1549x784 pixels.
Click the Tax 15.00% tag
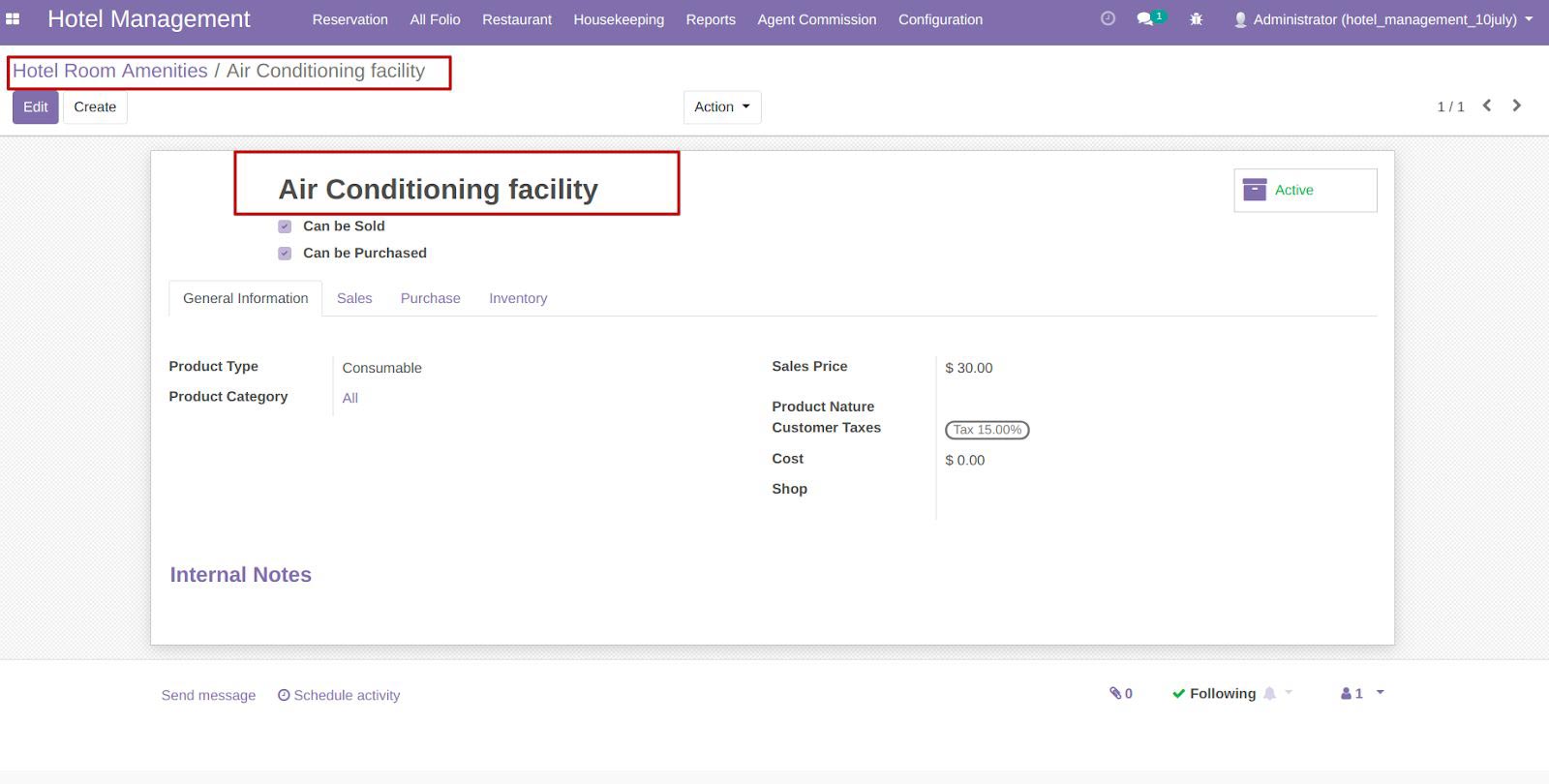(987, 430)
